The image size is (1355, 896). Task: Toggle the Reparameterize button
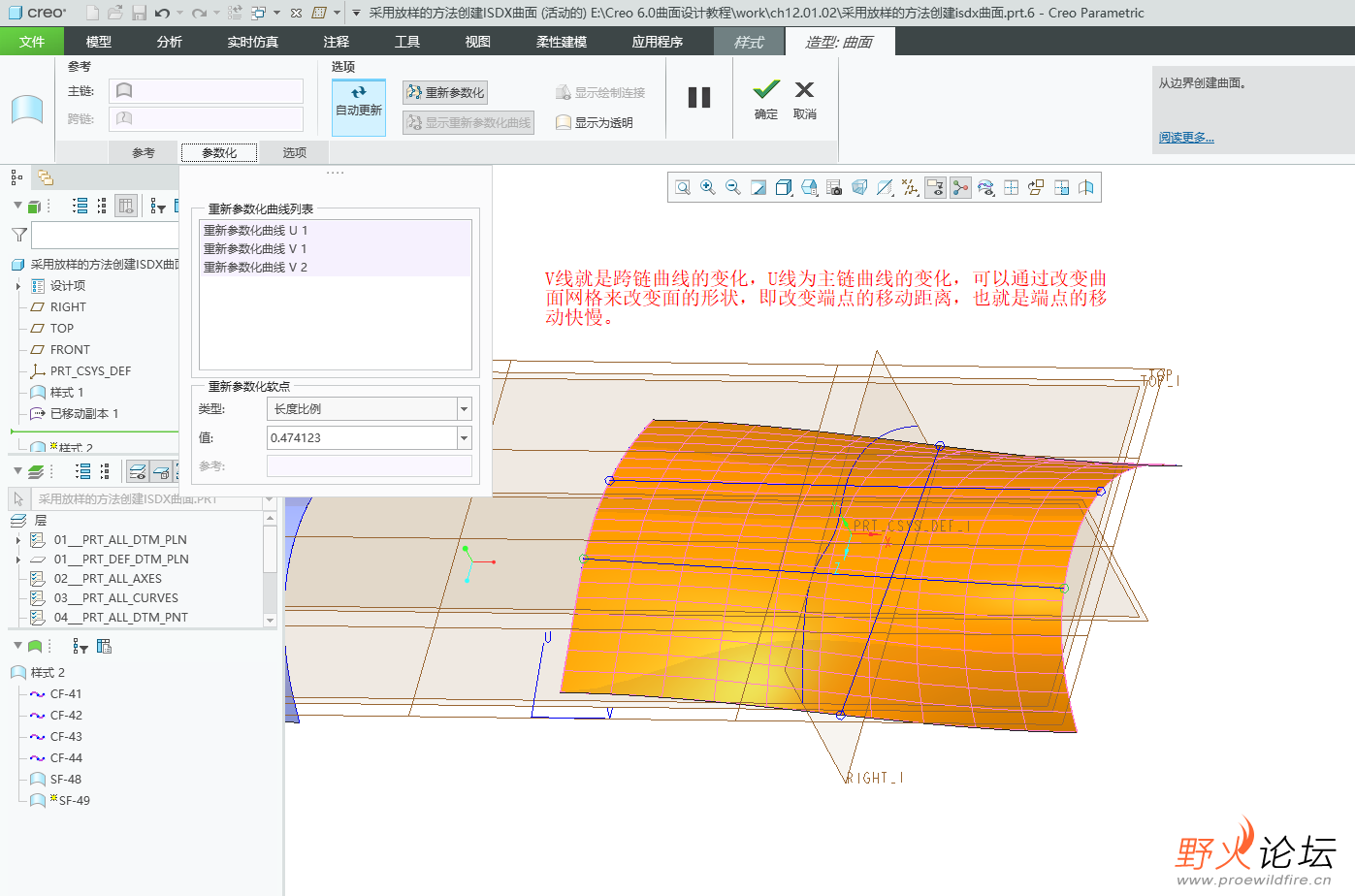(x=445, y=92)
